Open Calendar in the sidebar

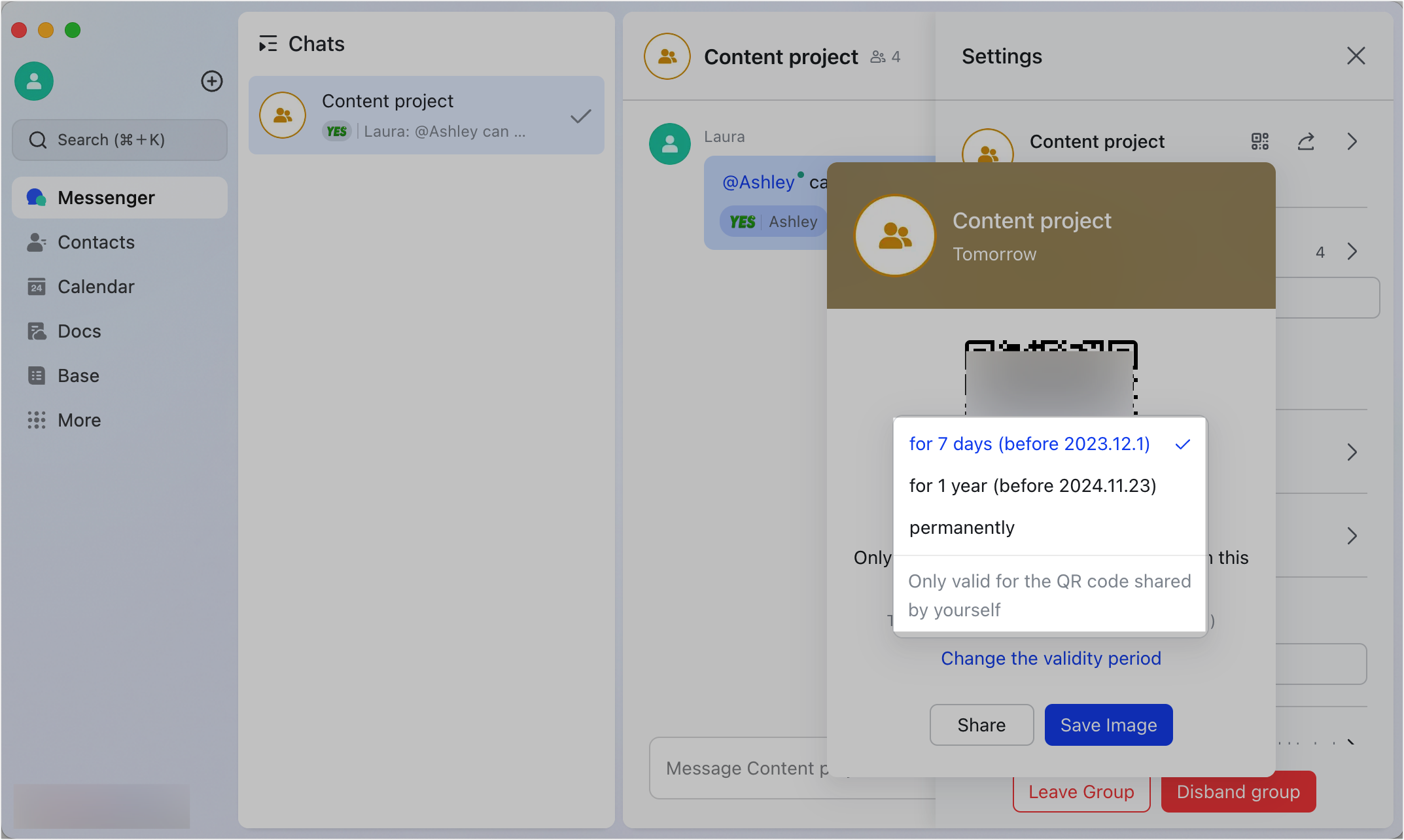[120, 287]
